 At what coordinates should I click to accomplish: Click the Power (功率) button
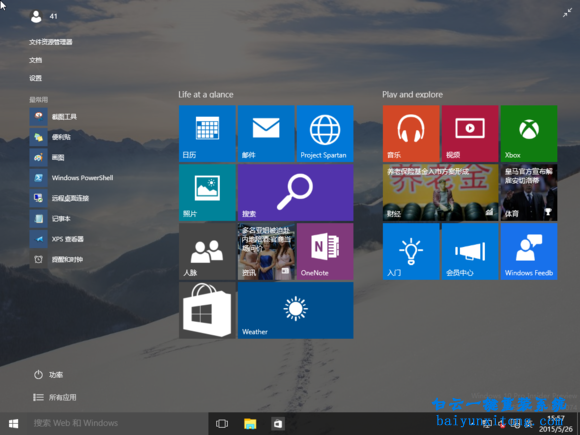point(48,375)
